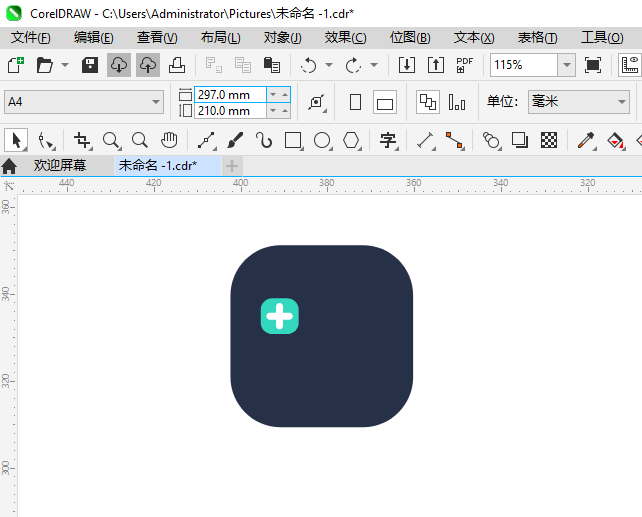Image resolution: width=642 pixels, height=517 pixels.
Task: Open the 编辑(E) menu
Action: click(x=93, y=38)
